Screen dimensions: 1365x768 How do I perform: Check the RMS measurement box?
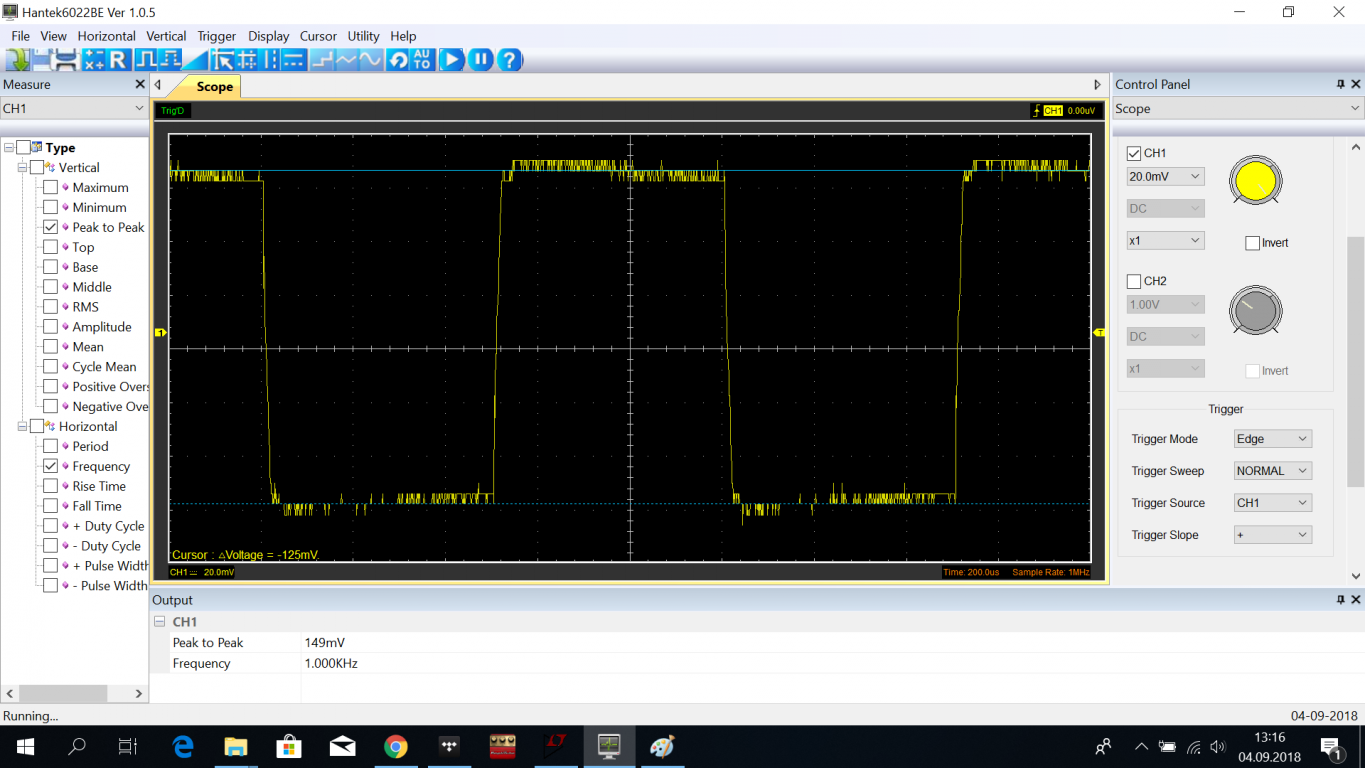click(50, 307)
